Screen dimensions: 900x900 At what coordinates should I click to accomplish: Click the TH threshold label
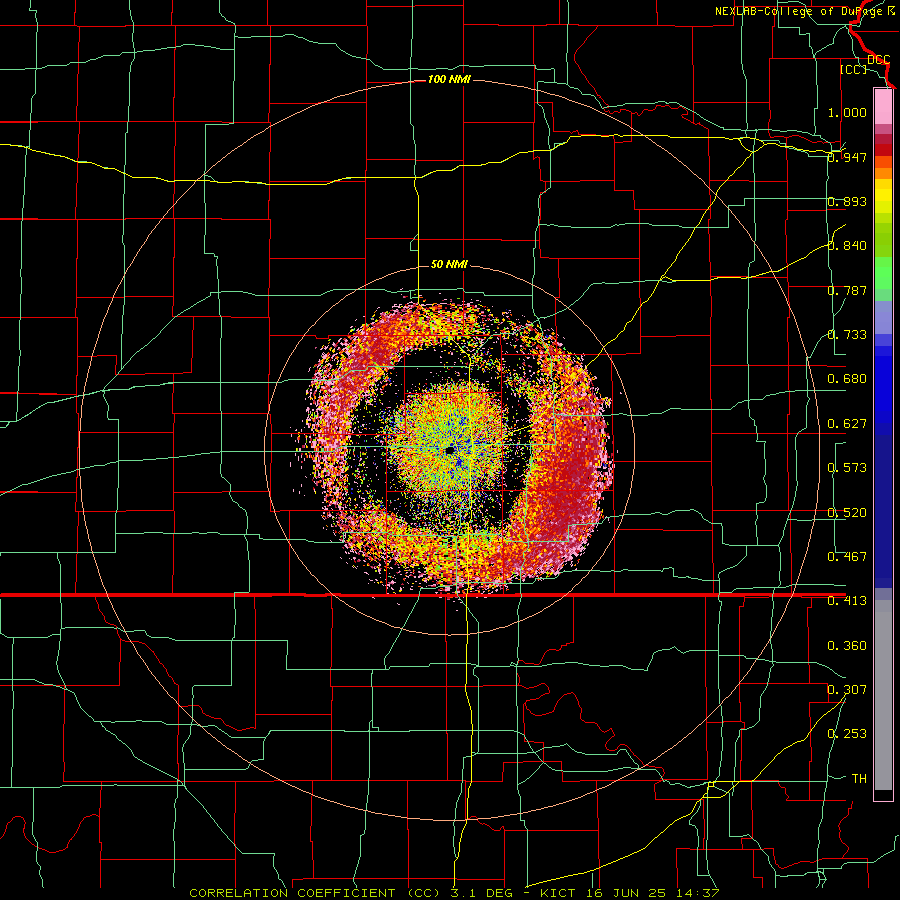(x=859, y=779)
